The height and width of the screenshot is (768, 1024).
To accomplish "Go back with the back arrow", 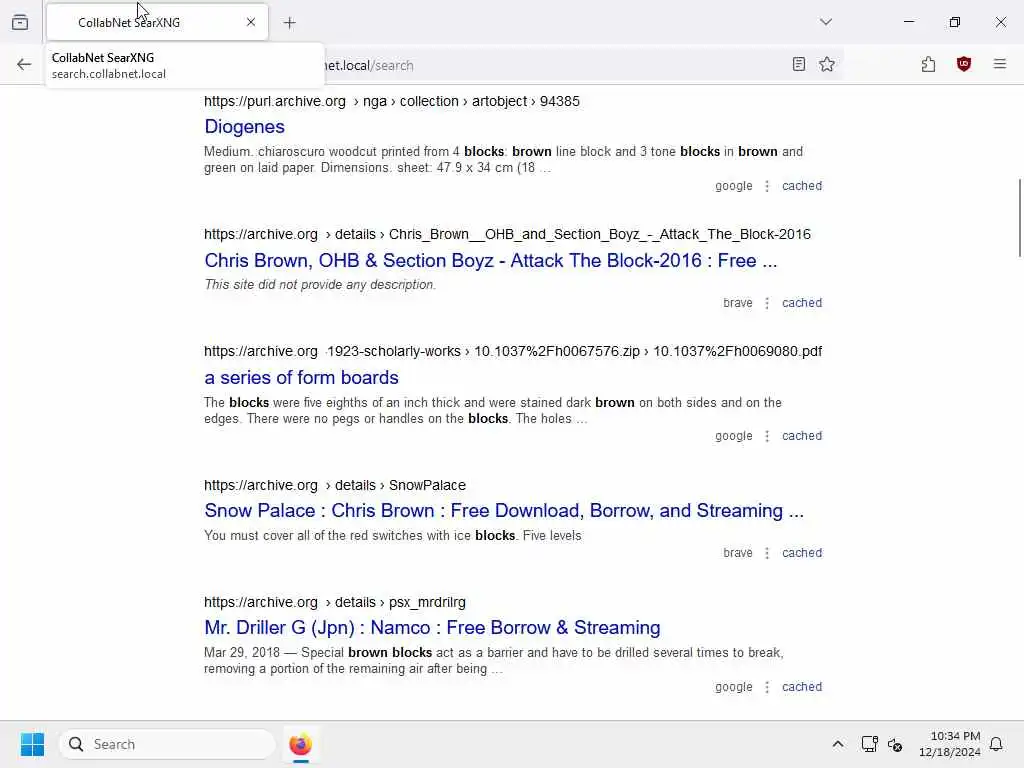I will point(24,65).
